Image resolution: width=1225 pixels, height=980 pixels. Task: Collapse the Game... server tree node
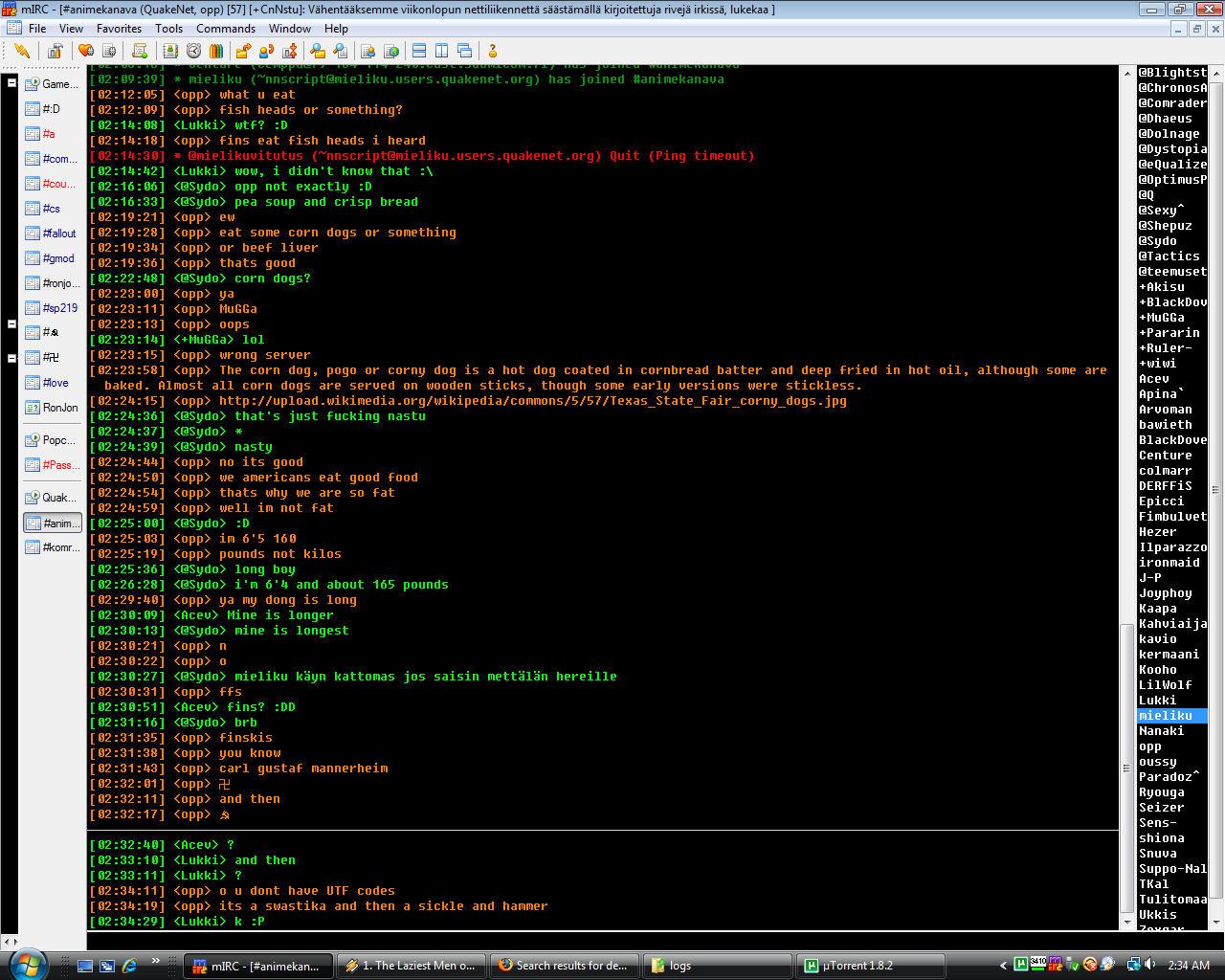click(11, 83)
